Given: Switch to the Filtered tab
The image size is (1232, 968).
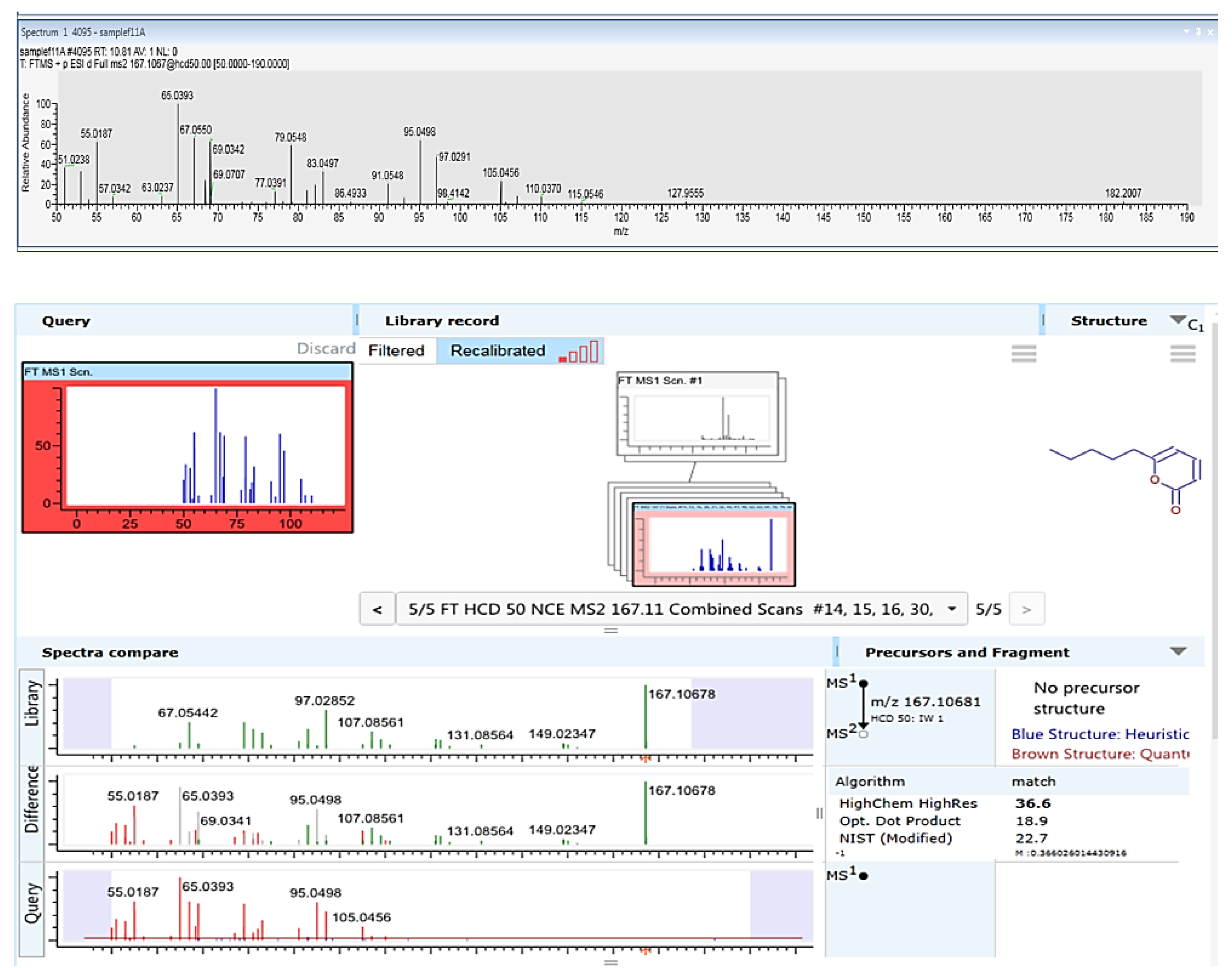Looking at the screenshot, I should point(396,351).
